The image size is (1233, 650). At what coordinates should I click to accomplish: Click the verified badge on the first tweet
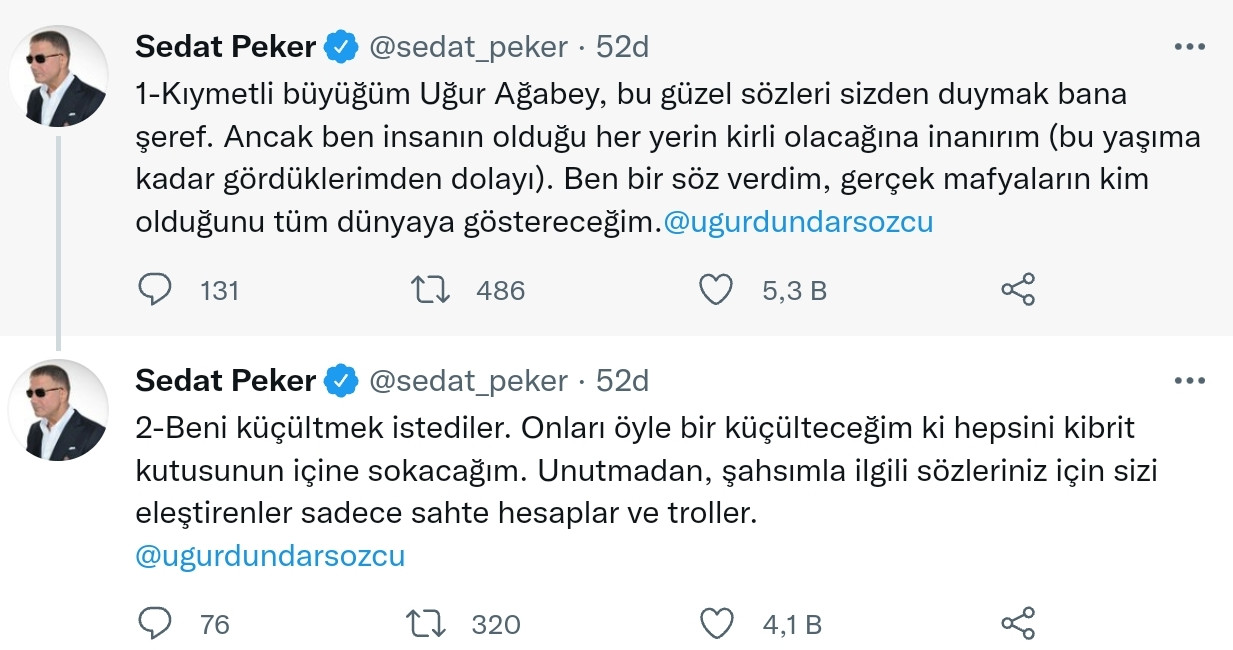[x=341, y=45]
